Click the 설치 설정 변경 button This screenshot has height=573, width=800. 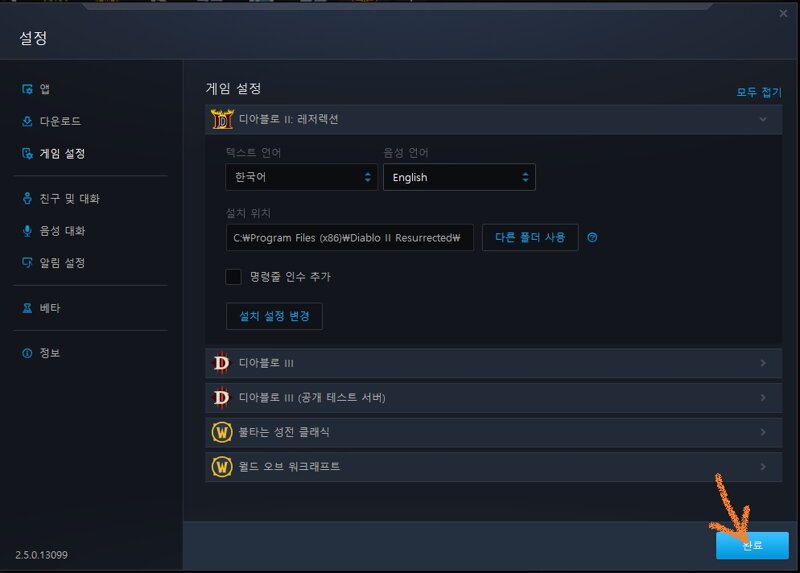[274, 316]
